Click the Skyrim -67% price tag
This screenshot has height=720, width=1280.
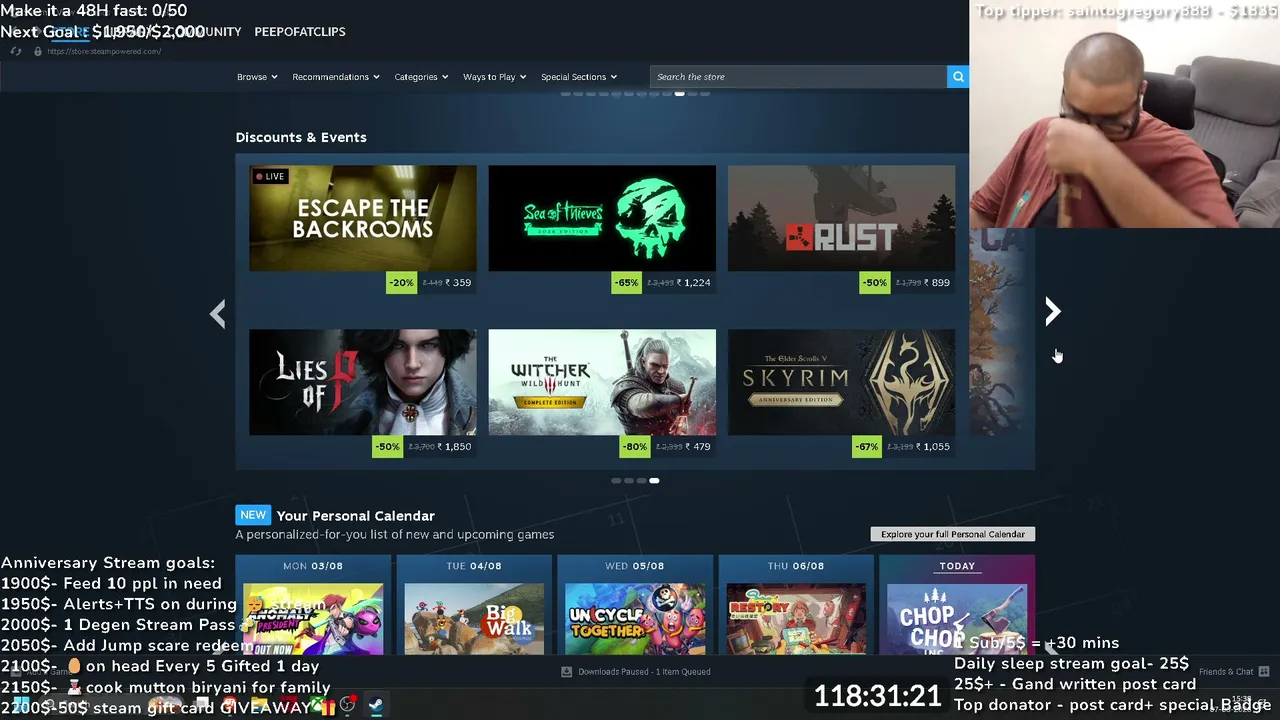904,447
